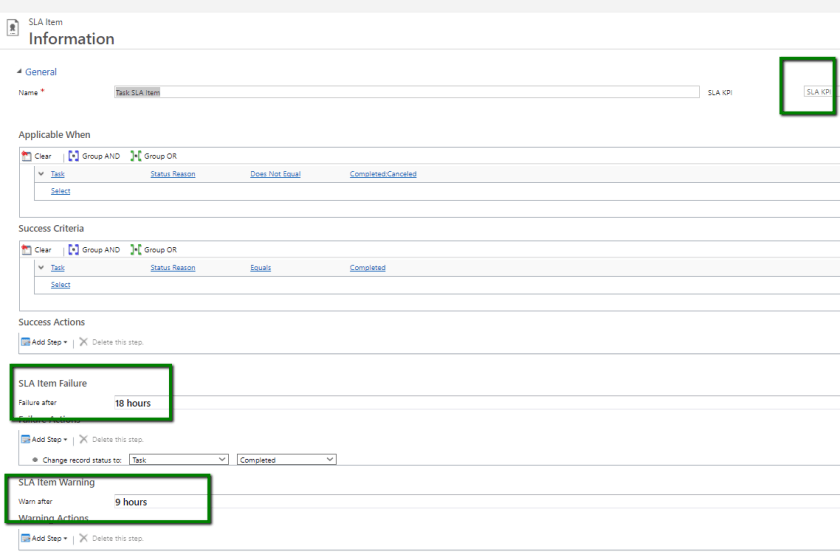The width and height of the screenshot is (840, 560).
Task: Open the Task entity dropdown in Failure Actions
Action: pyautogui.click(x=180, y=459)
